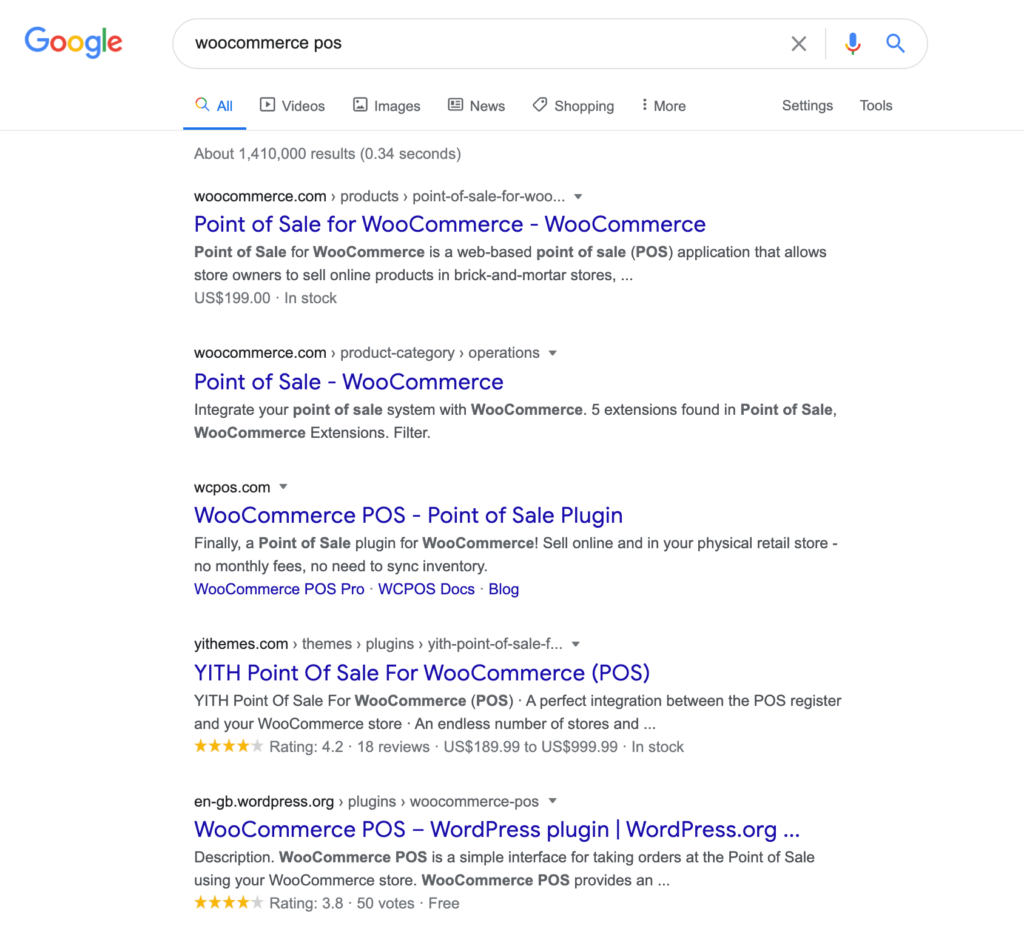1024x940 pixels.
Task: Expand the arrow beside the en-gb.wordpress.org URL
Action: point(552,801)
